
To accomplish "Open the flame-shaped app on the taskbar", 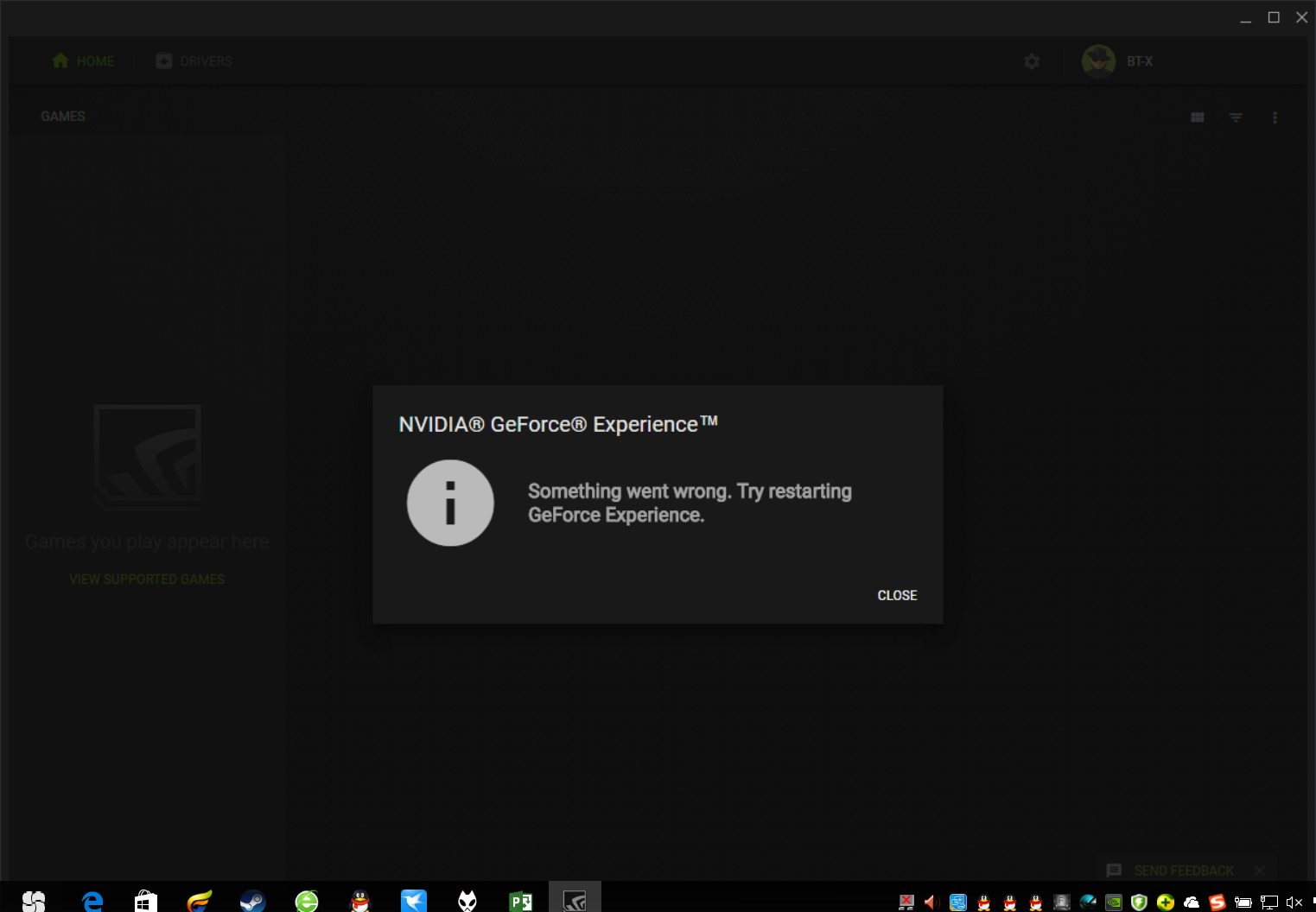I will pos(200,902).
